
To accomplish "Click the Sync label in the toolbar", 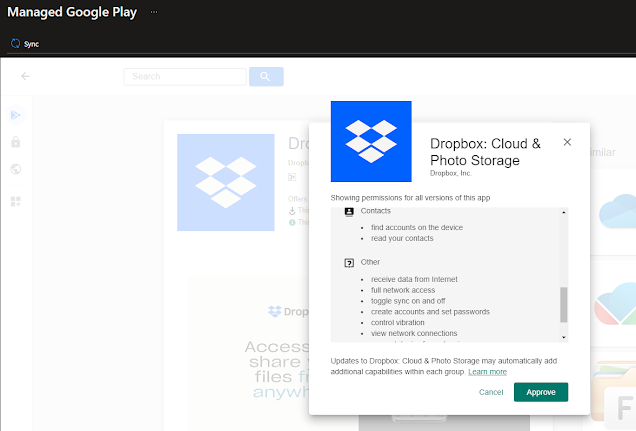I will (31, 44).
